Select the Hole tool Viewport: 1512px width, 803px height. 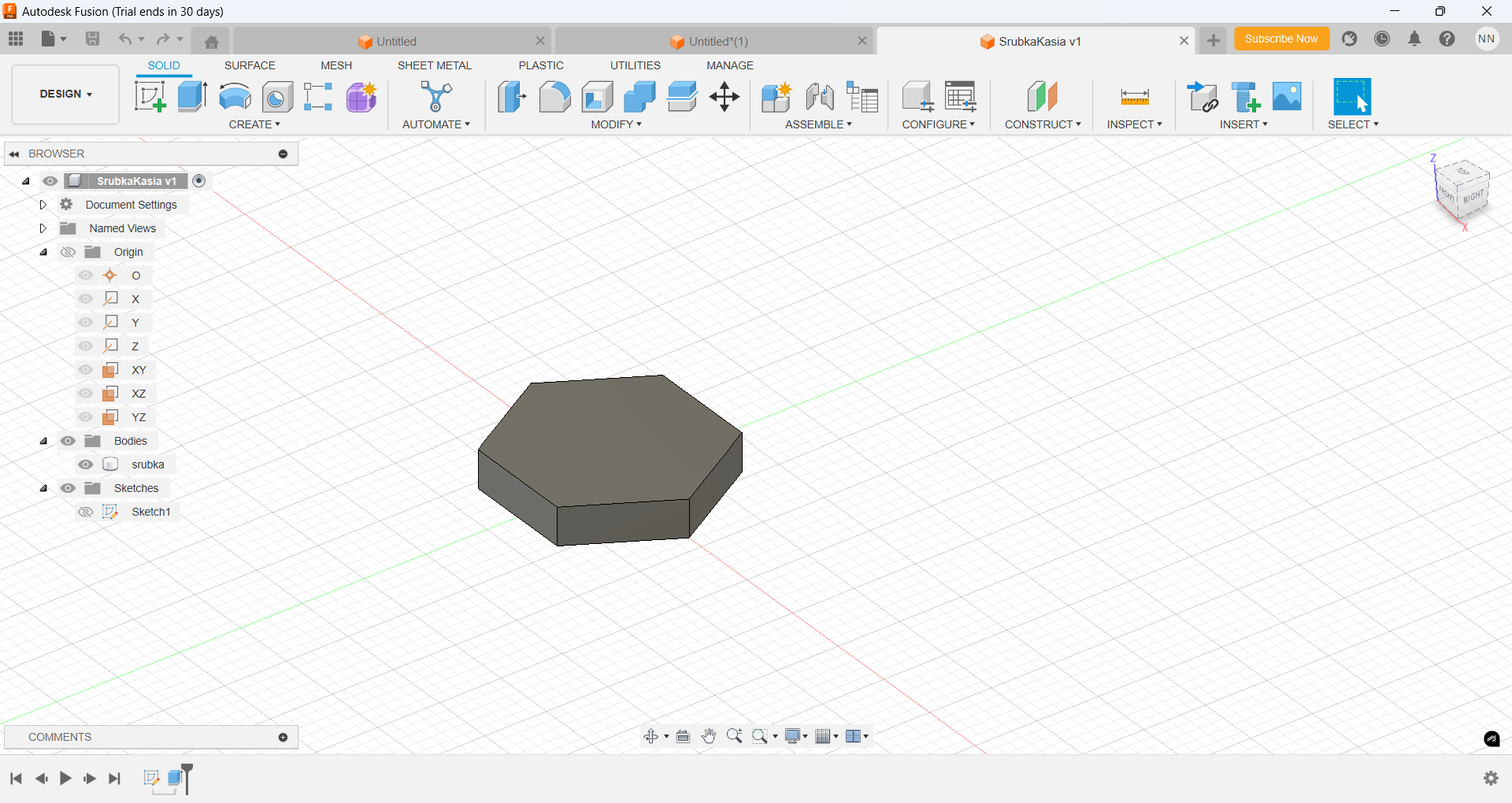(277, 97)
